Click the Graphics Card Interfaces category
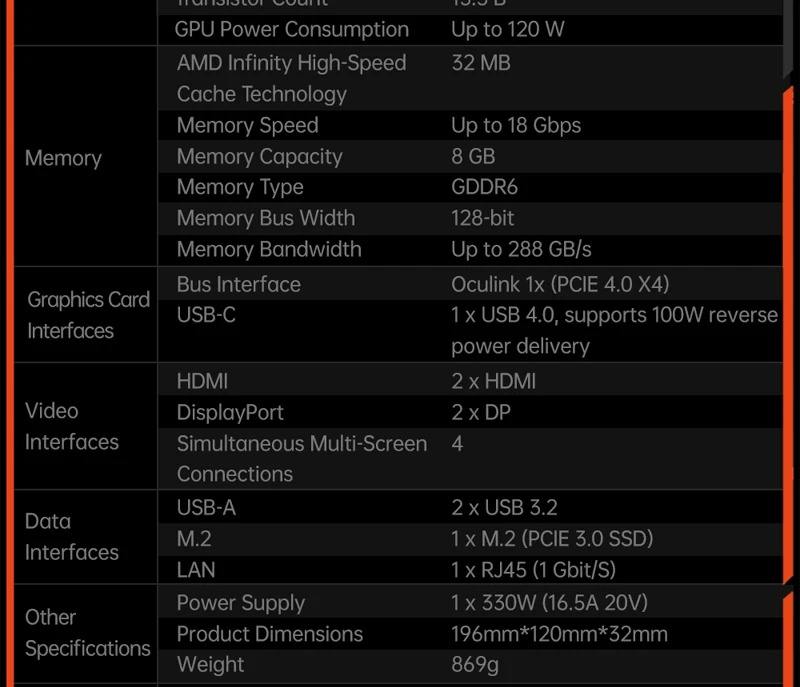The image size is (800, 687). 88,315
